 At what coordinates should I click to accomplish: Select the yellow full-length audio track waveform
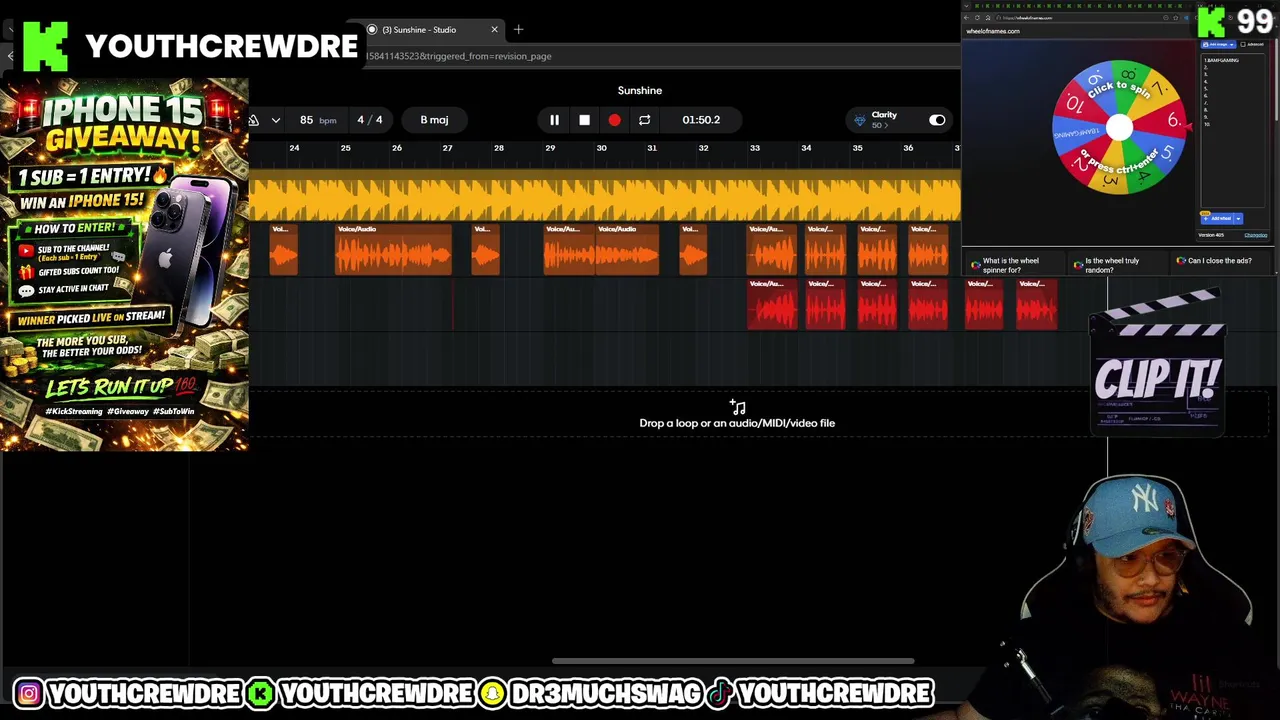coord(605,195)
